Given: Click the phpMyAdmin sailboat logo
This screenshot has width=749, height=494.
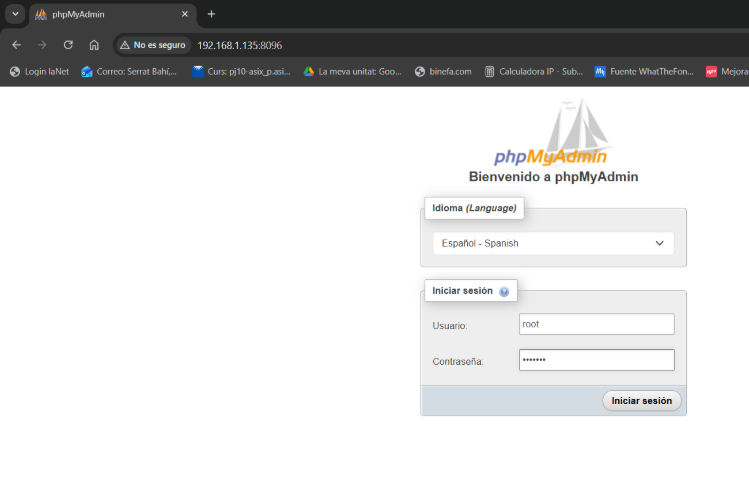Looking at the screenshot, I should (553, 134).
